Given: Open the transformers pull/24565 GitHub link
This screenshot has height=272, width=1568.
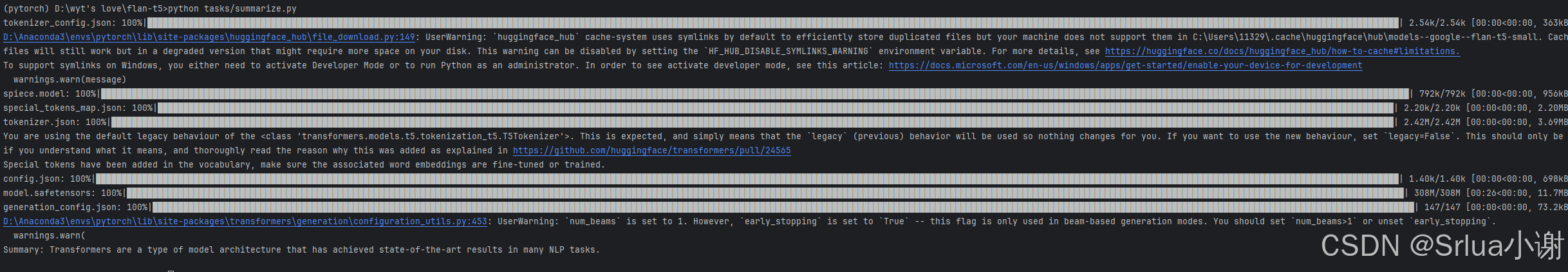Looking at the screenshot, I should (x=651, y=151).
